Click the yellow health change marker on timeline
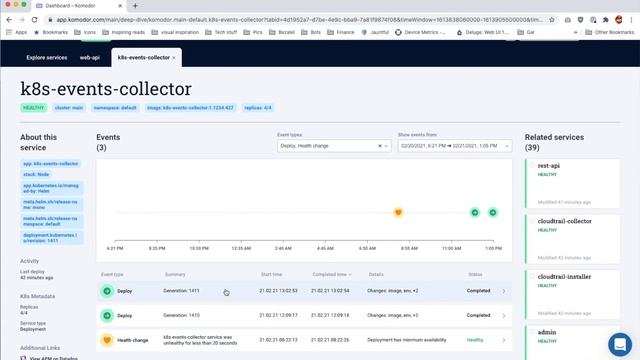The width and height of the screenshot is (640, 360). (398, 212)
